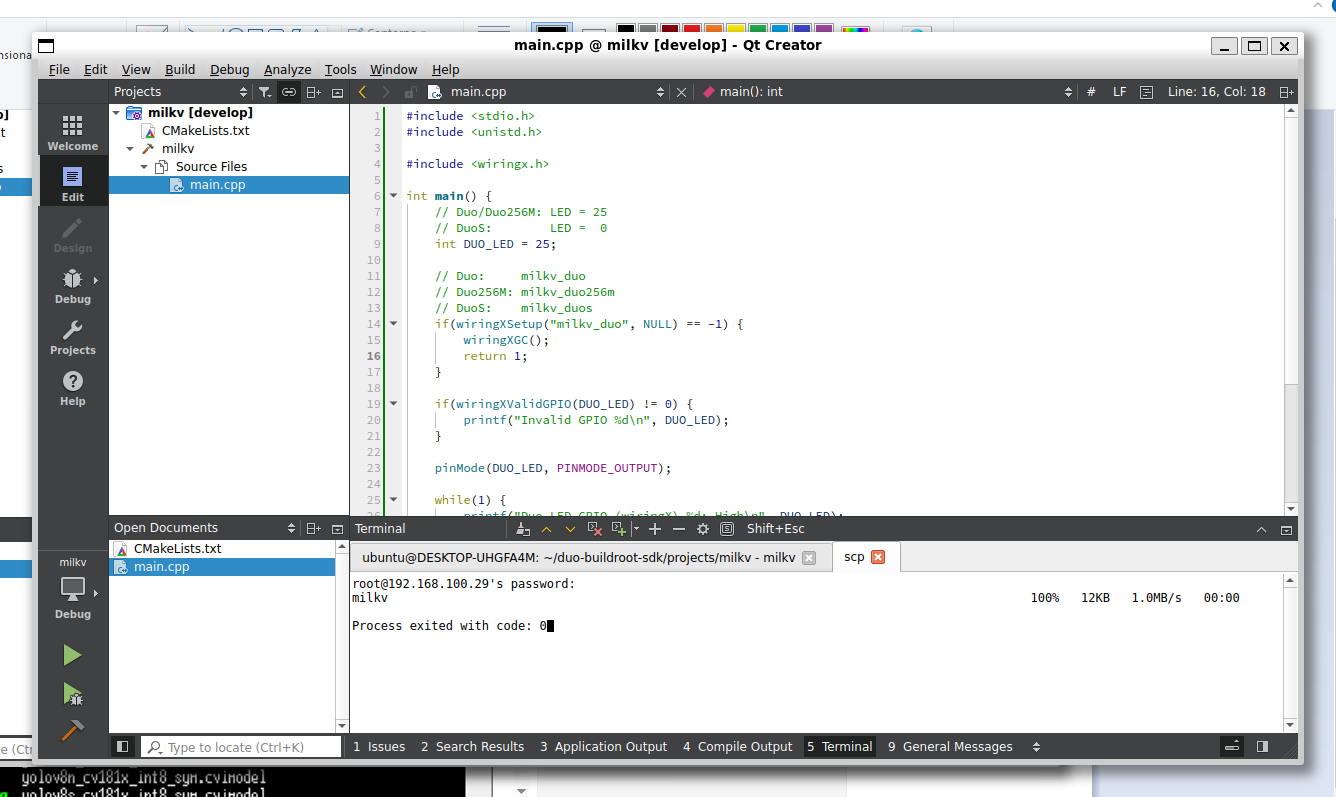Fold the main() function at line 6
This screenshot has height=797, width=1336.
(393, 196)
